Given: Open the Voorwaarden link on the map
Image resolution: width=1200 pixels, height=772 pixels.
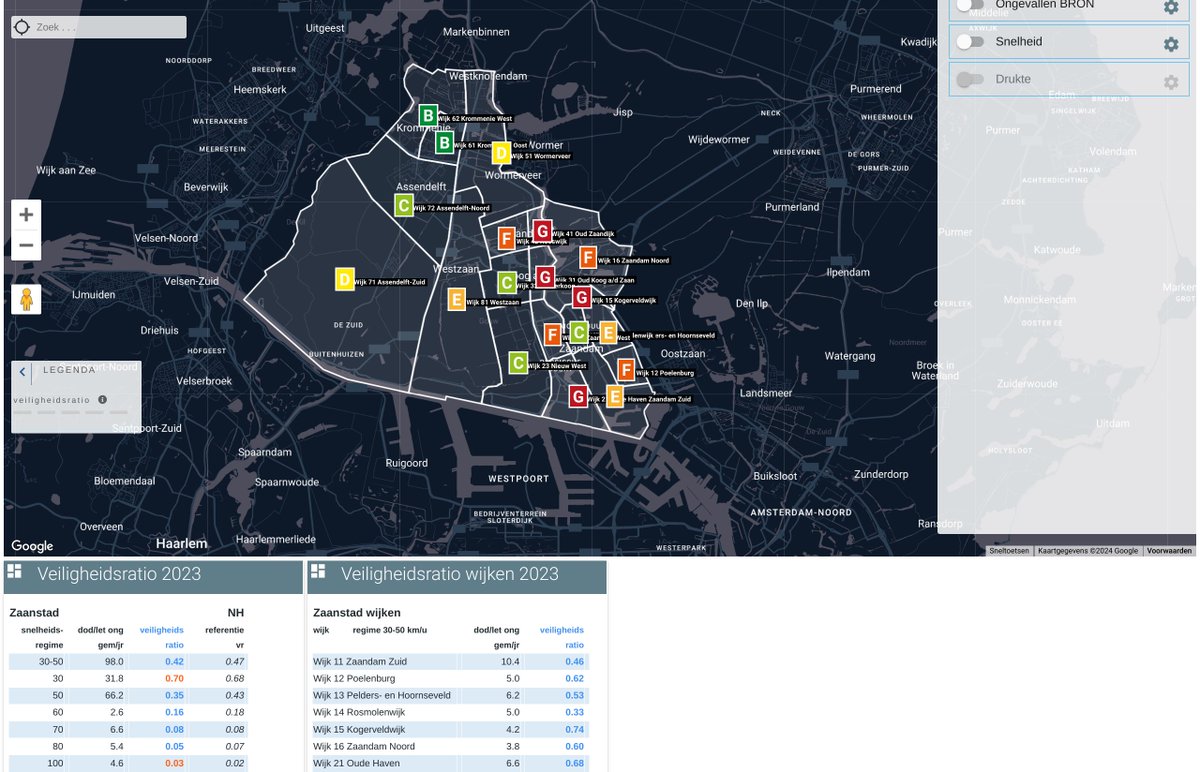Looking at the screenshot, I should pyautogui.click(x=1169, y=551).
